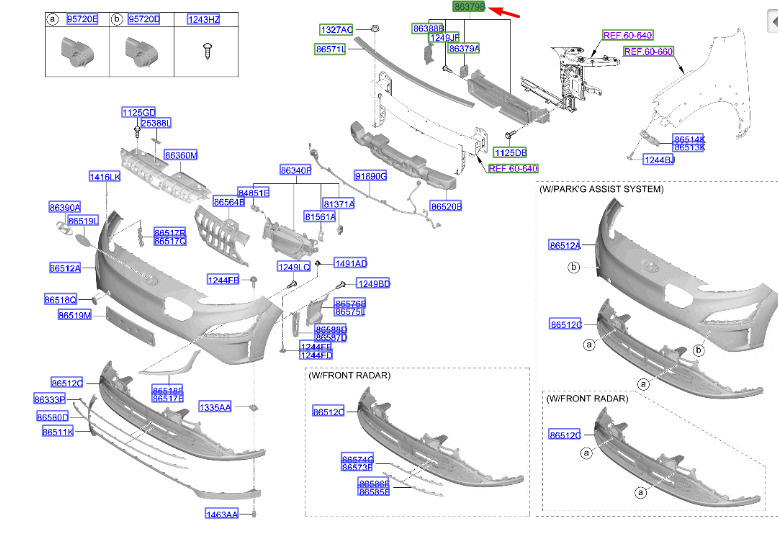Click part label 86585E in front radar box
Viewport: 778px width, 555px height.
374,492
